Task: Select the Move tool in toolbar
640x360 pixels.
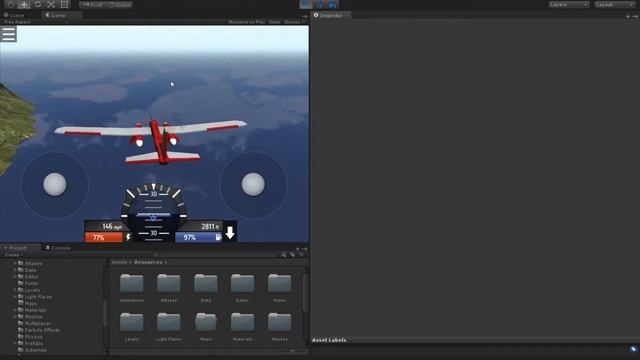Action: point(24,4)
